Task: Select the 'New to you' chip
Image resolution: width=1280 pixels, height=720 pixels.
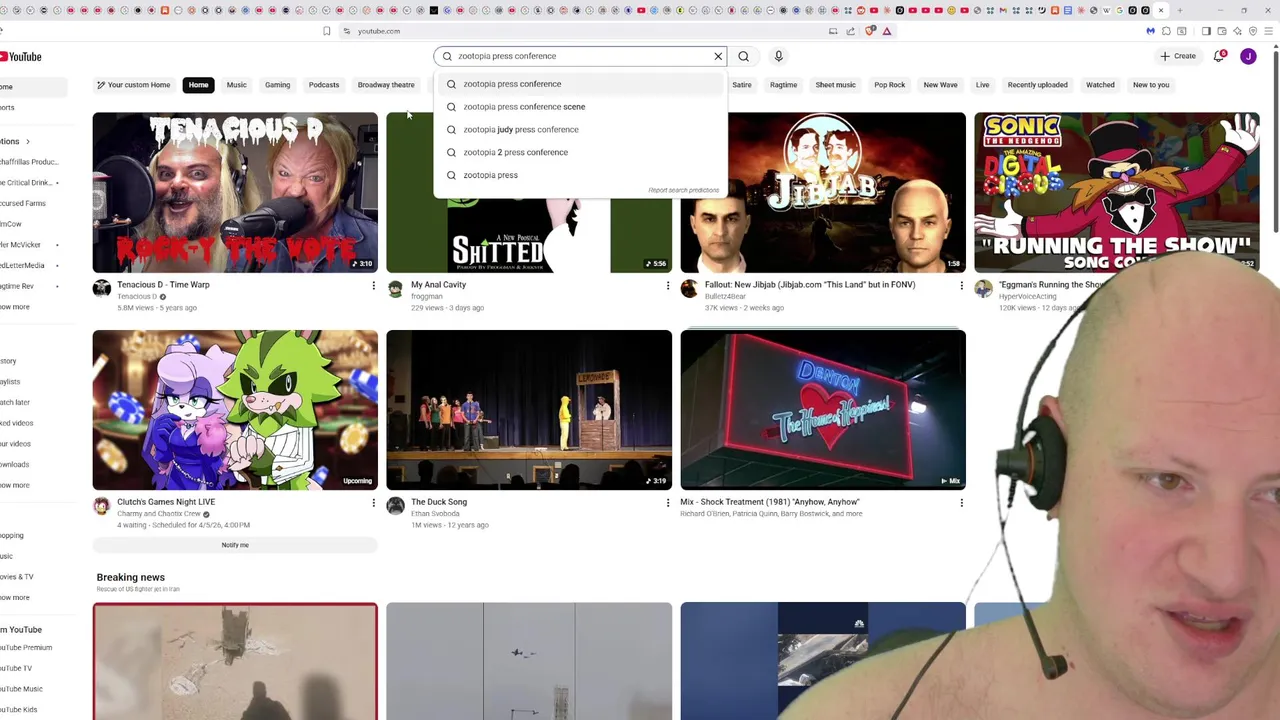Action: click(x=1151, y=85)
